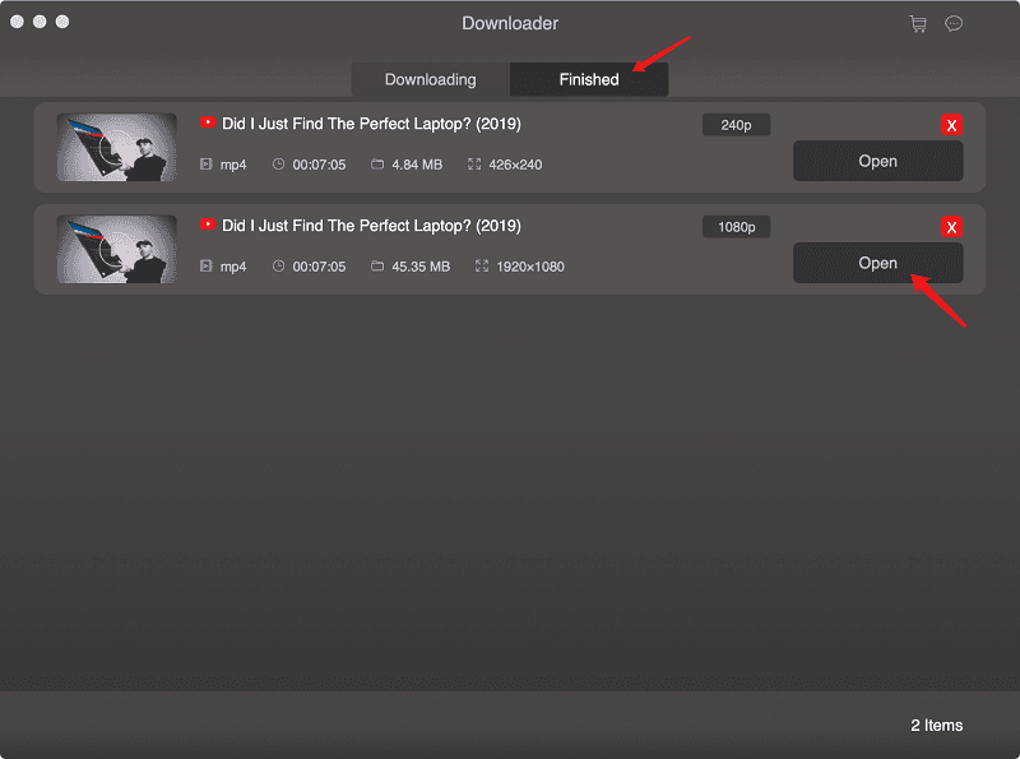Viewport: 1020px width, 759px height.
Task: Click YouTube icon on 1080p item
Action: (x=208, y=224)
